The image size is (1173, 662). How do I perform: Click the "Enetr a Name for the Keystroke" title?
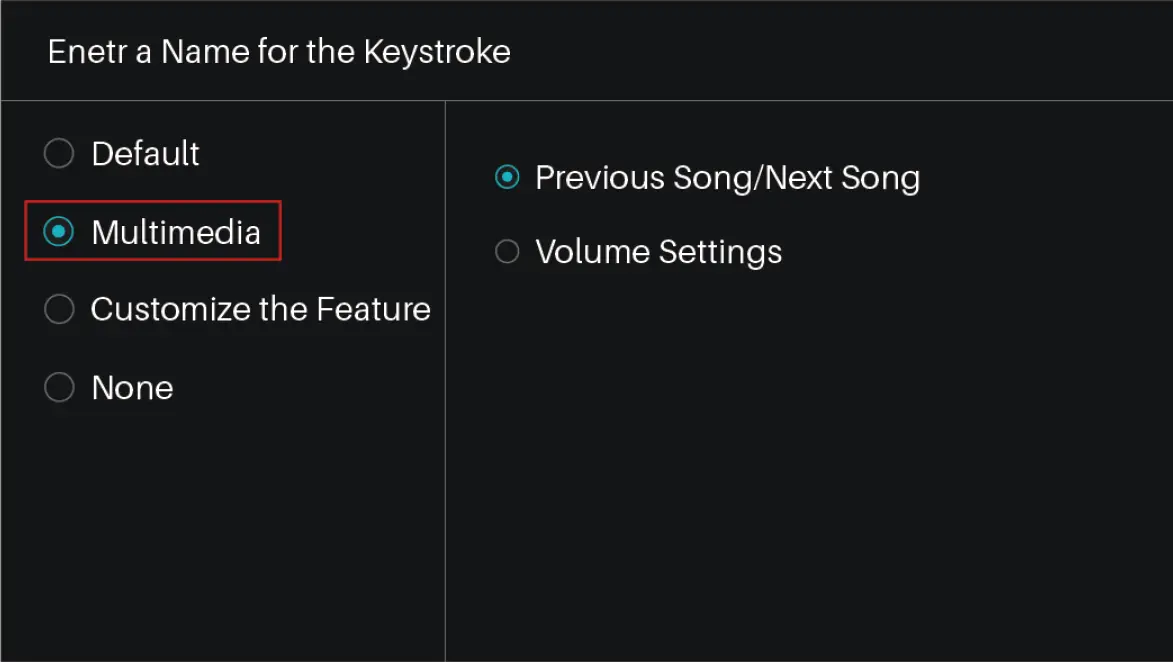(279, 51)
